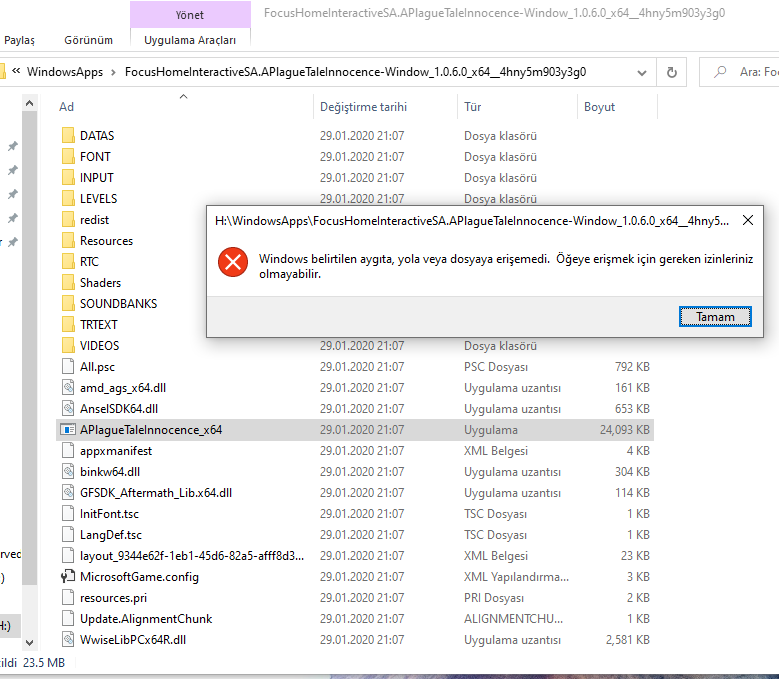Select the redist folder icon
The image size is (779, 679).
tap(68, 219)
